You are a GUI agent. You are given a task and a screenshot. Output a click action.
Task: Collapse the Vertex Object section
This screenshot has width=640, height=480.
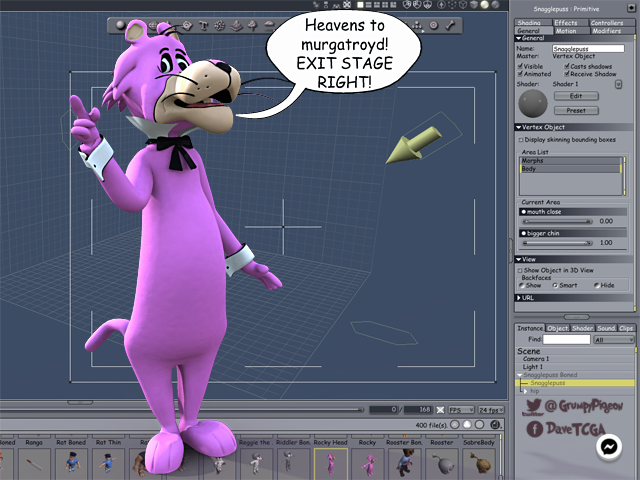pyautogui.click(x=518, y=127)
